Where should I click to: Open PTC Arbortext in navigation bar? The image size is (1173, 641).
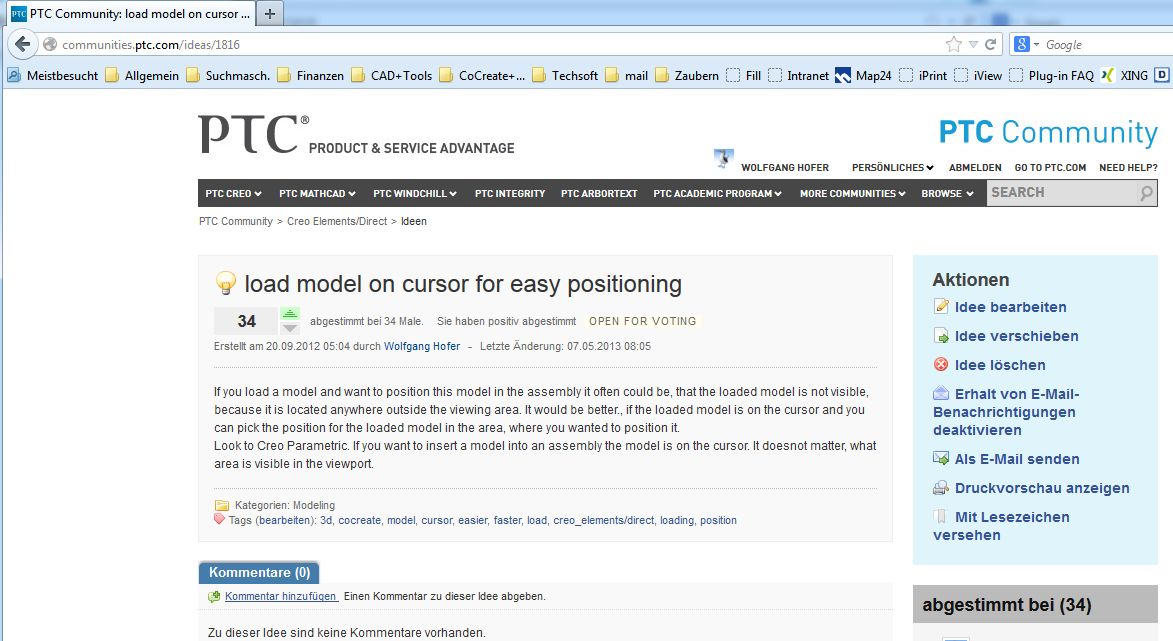[599, 193]
